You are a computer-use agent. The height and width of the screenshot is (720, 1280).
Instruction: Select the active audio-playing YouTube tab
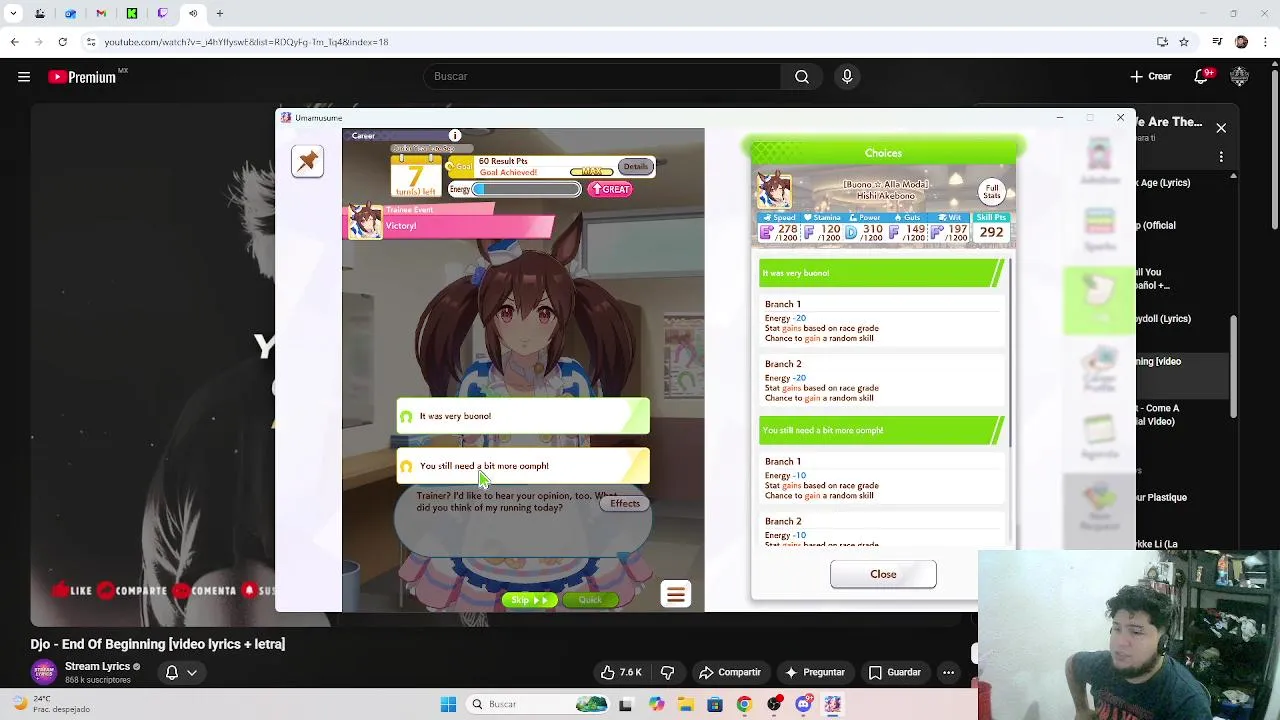click(193, 14)
